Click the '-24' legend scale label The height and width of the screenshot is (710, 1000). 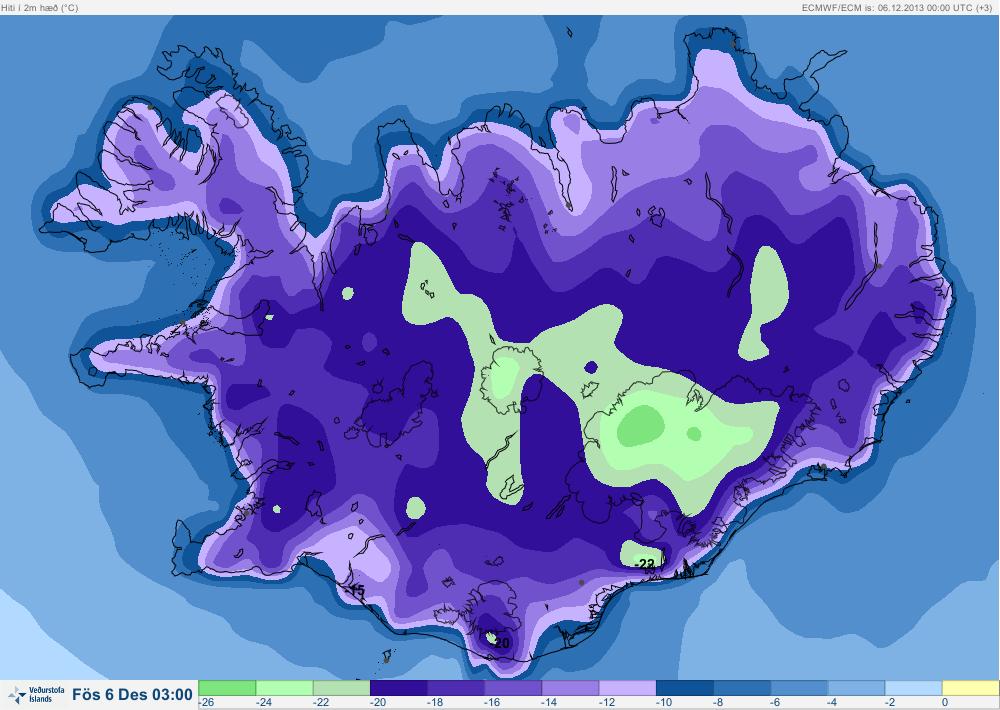coord(263,702)
